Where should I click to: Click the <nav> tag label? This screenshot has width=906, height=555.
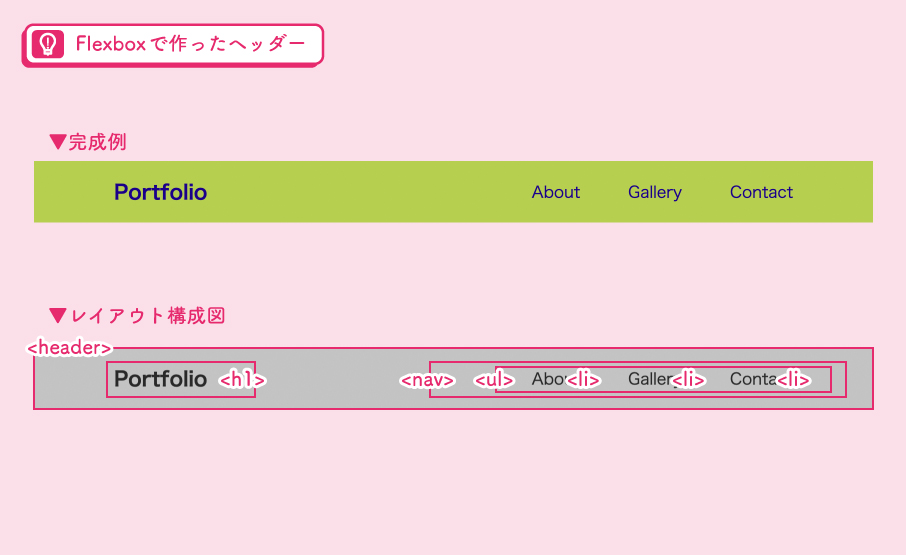pos(427,380)
